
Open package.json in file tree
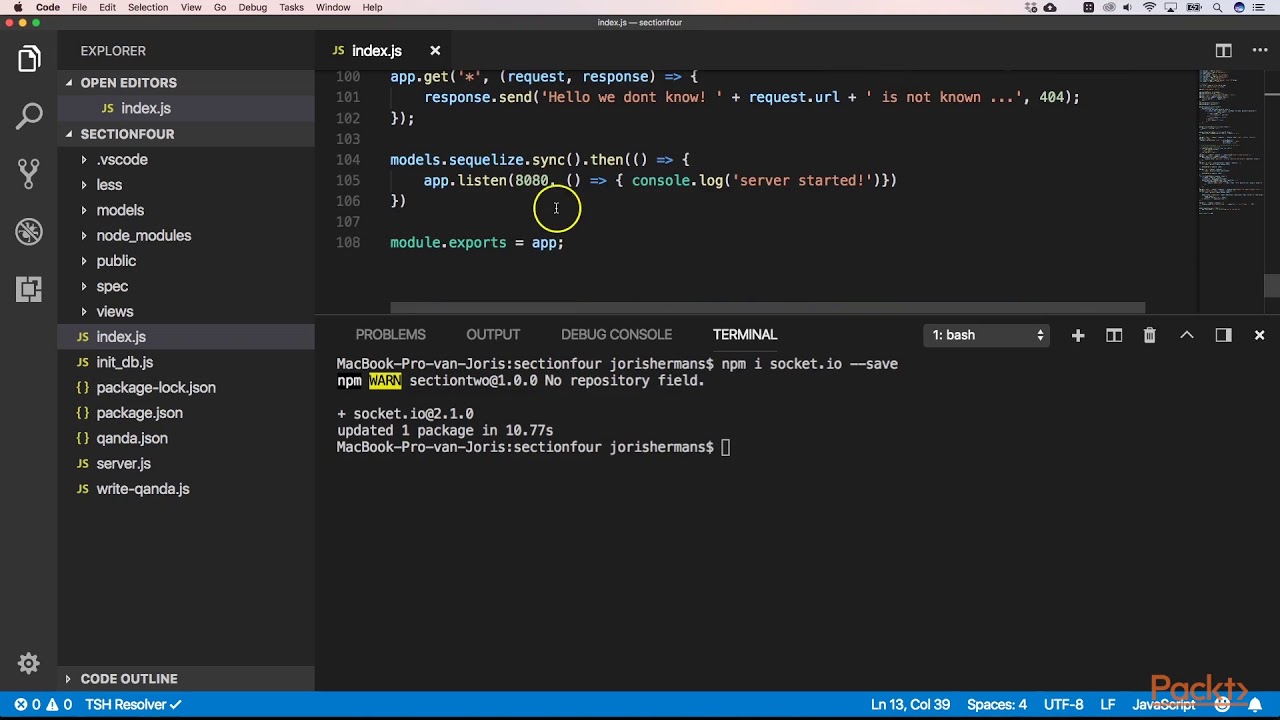tap(139, 413)
